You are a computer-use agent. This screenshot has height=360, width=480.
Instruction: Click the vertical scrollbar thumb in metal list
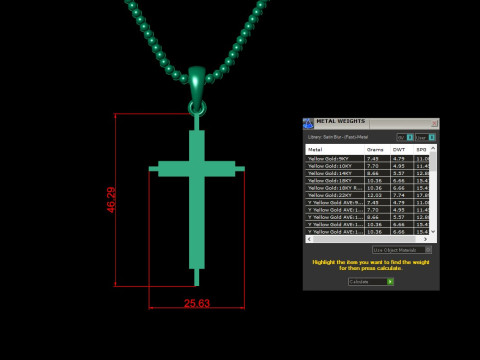[433, 162]
